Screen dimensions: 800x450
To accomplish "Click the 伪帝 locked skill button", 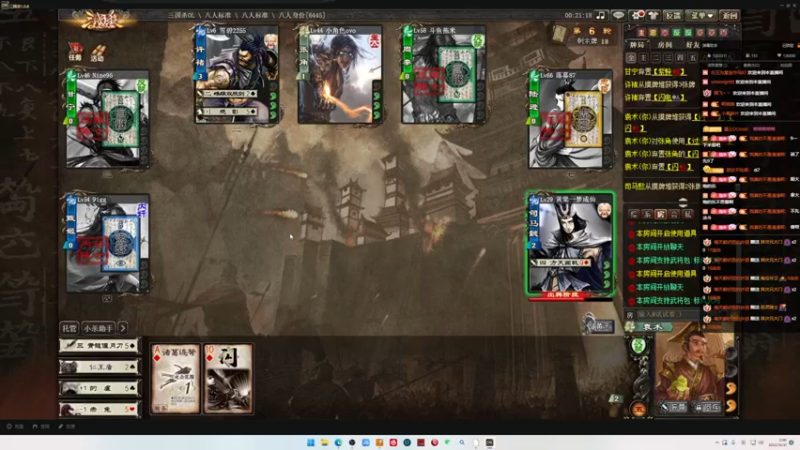I will tap(708, 407).
